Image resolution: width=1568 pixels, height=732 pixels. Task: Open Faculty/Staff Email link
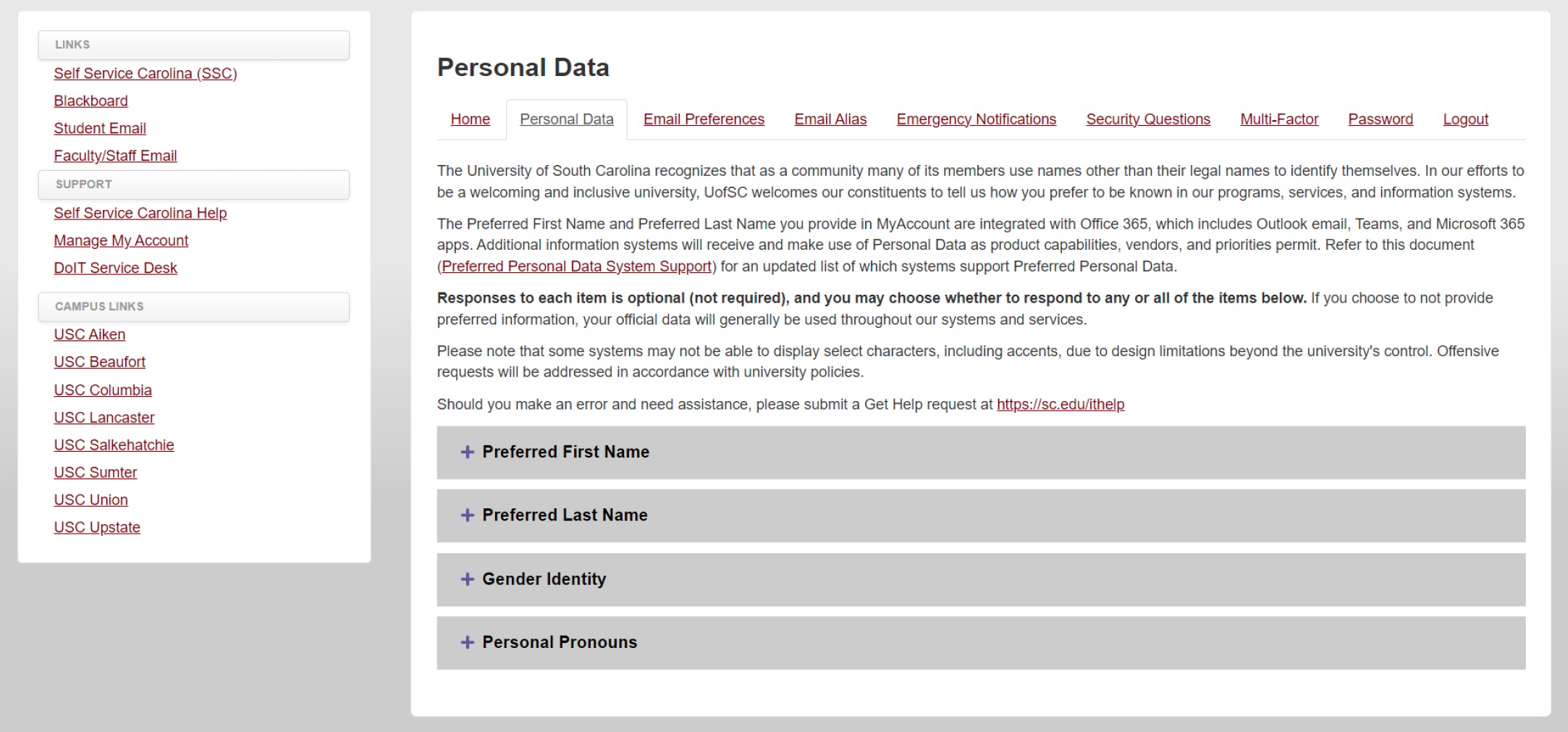tap(115, 156)
